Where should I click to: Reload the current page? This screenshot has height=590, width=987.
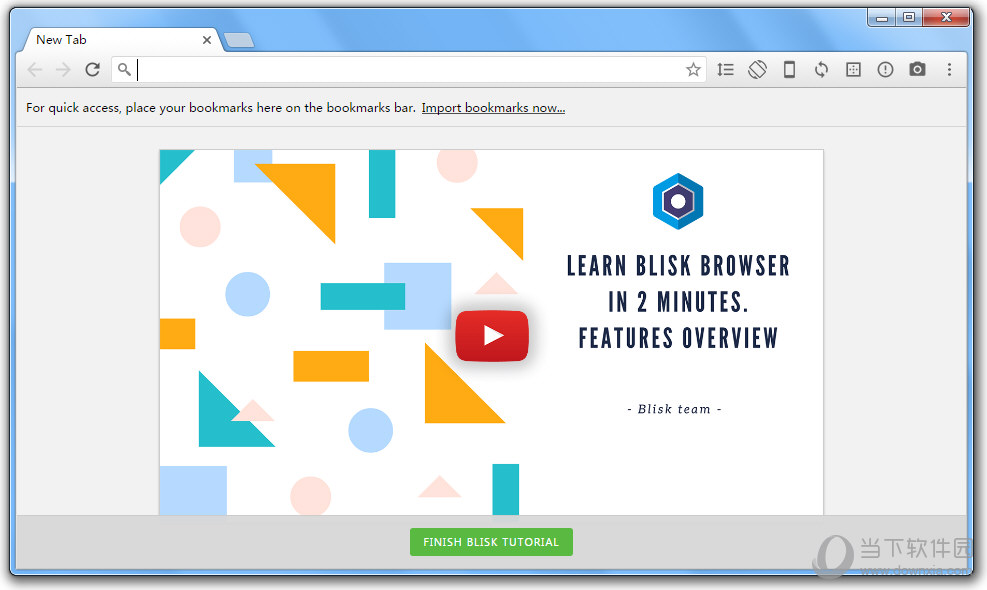pyautogui.click(x=93, y=69)
